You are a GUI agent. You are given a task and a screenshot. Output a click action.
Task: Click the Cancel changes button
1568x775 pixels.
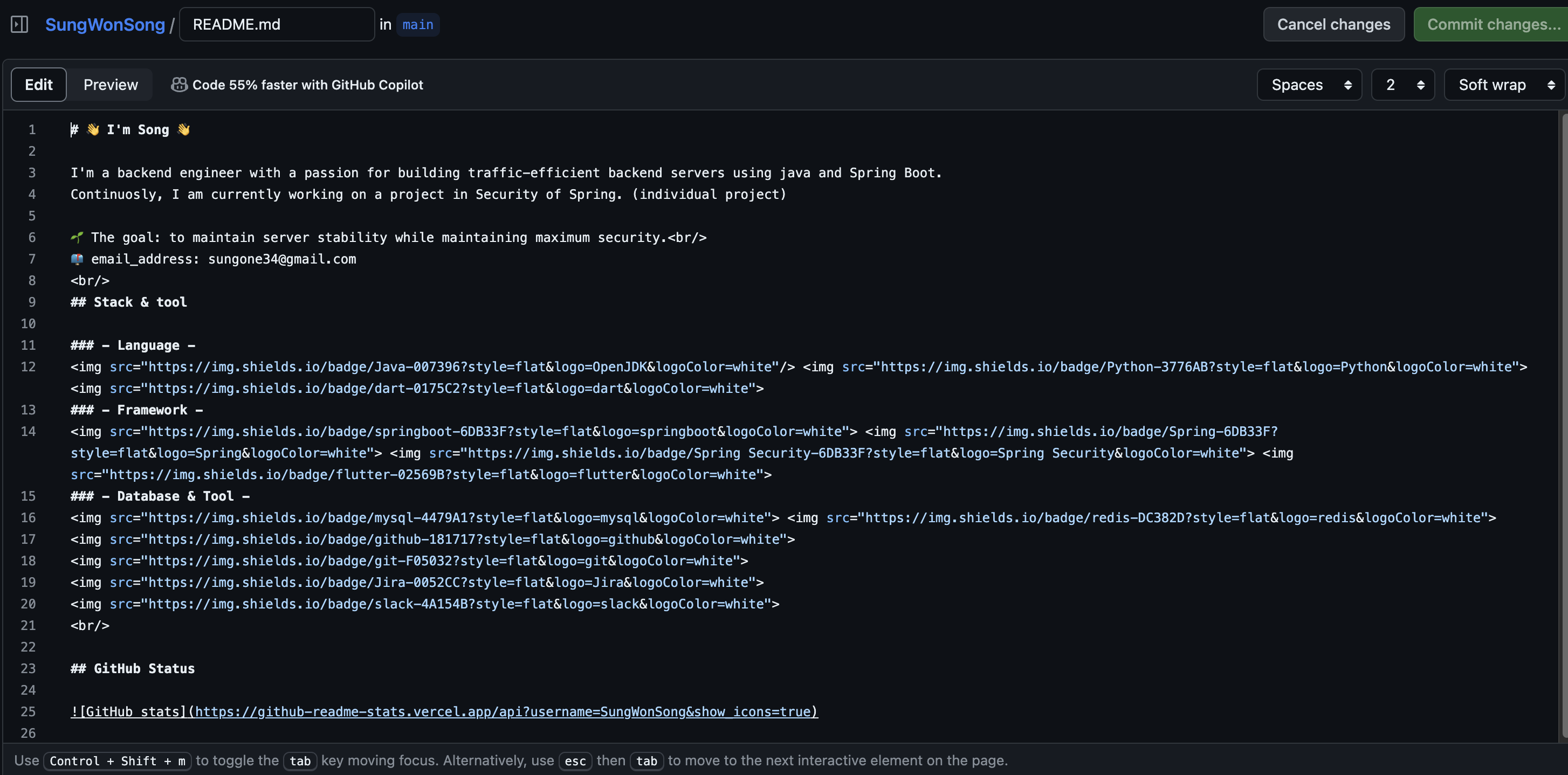1333,24
